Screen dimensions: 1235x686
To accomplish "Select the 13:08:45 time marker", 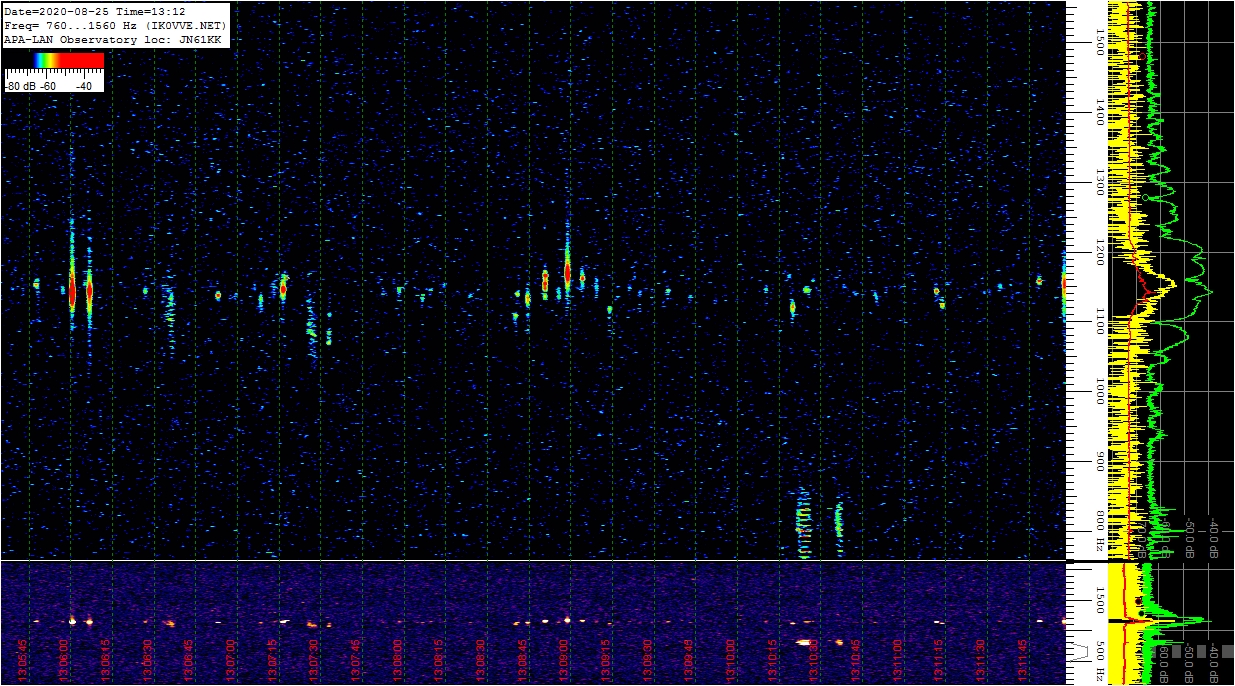I will click(x=523, y=660).
